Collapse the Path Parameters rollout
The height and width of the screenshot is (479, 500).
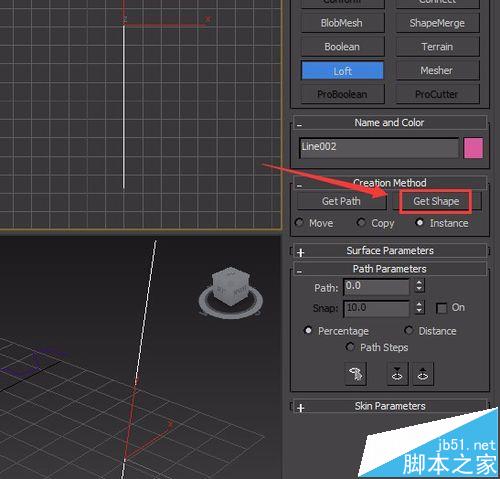(390, 269)
